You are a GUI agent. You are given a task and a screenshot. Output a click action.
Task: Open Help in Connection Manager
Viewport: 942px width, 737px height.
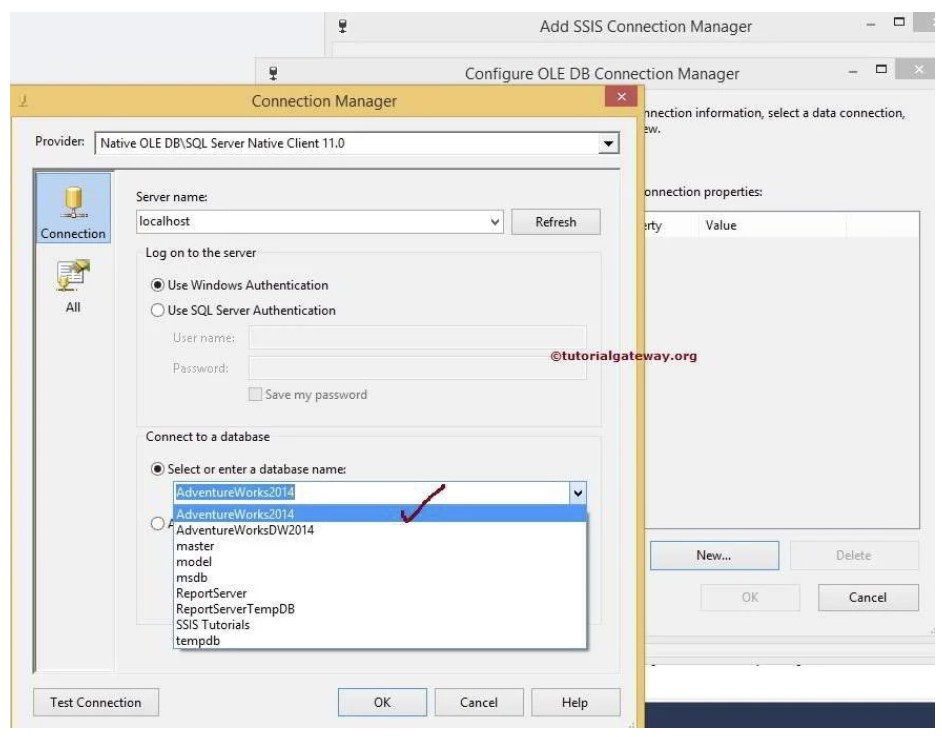click(575, 702)
